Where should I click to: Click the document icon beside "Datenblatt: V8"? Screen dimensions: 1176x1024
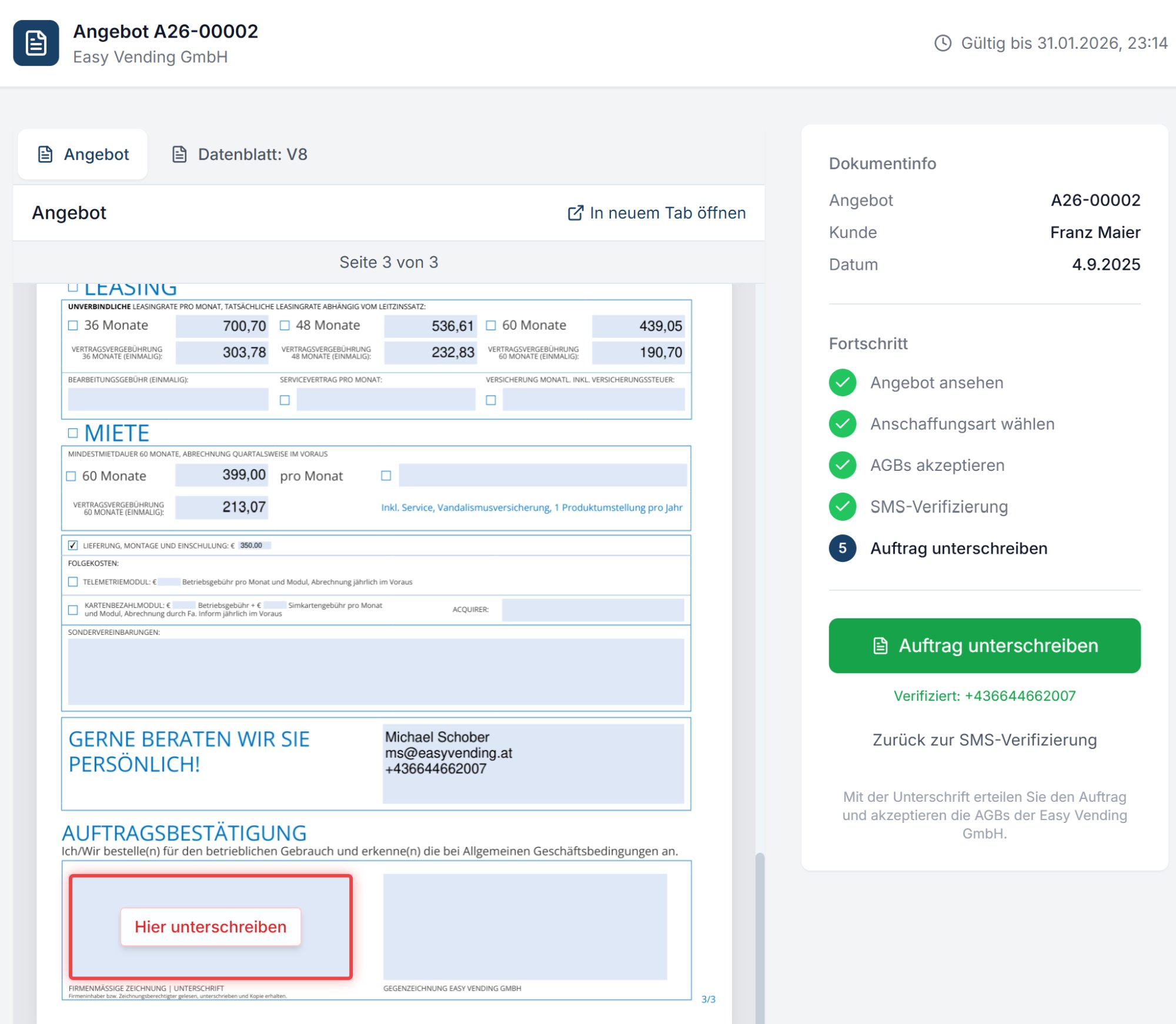click(178, 154)
